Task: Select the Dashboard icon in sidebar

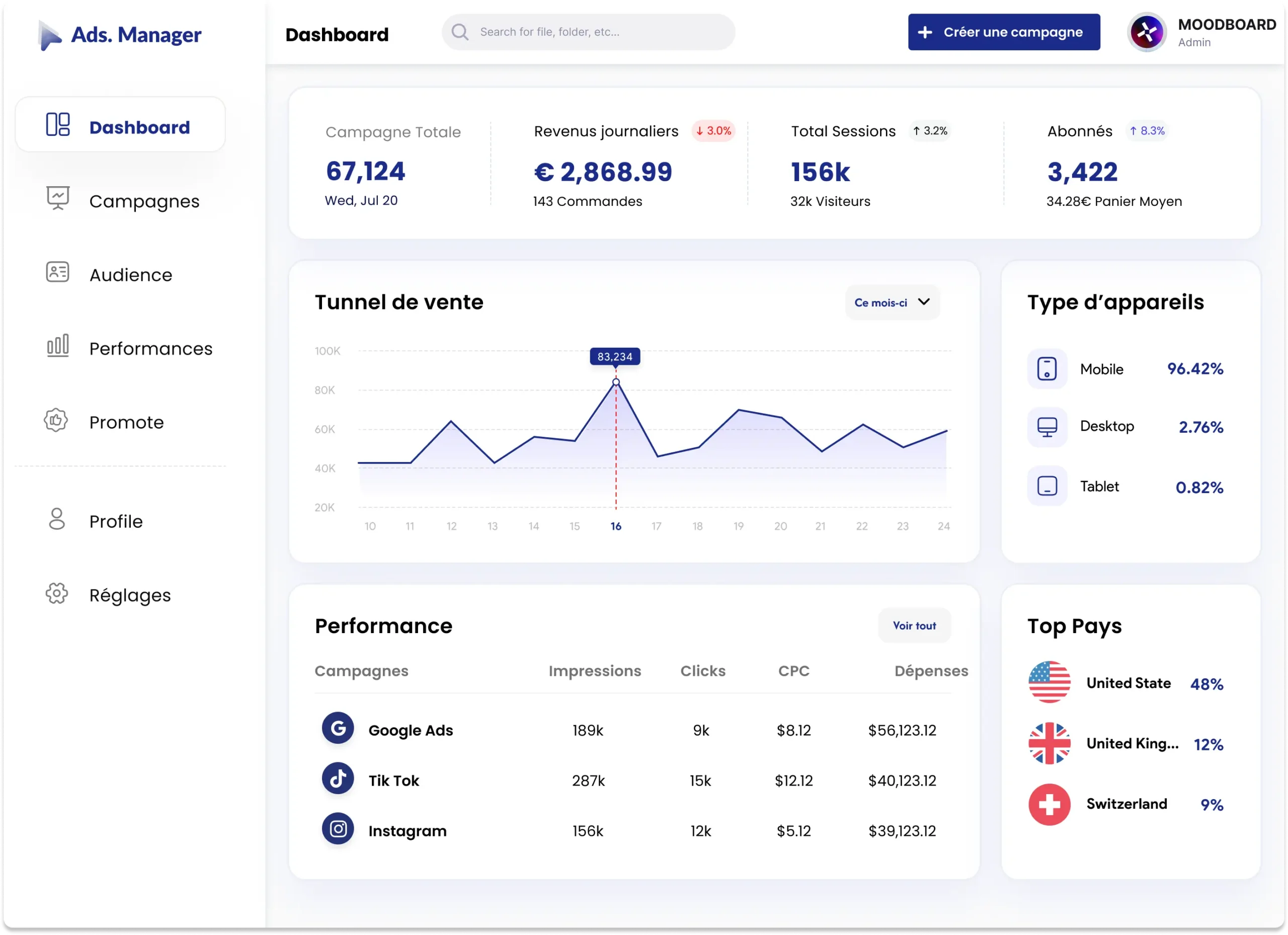Action: coord(57,124)
